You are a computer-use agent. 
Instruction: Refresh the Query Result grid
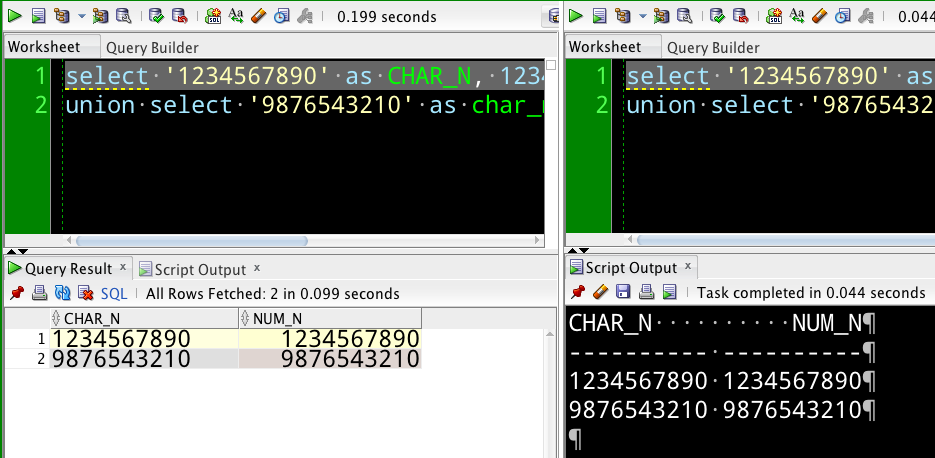pos(62,294)
